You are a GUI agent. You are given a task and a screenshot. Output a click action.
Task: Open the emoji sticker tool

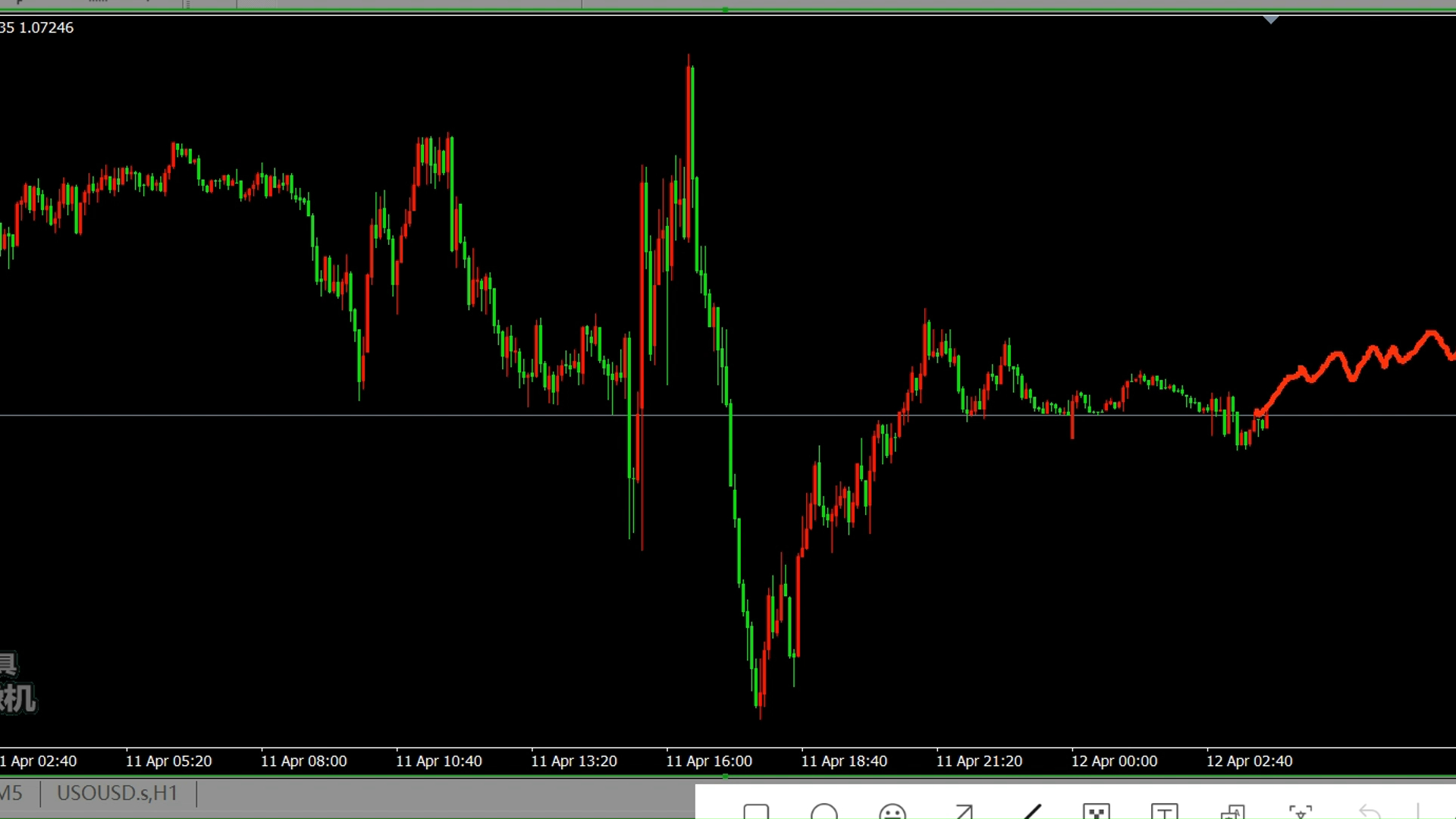[893, 811]
